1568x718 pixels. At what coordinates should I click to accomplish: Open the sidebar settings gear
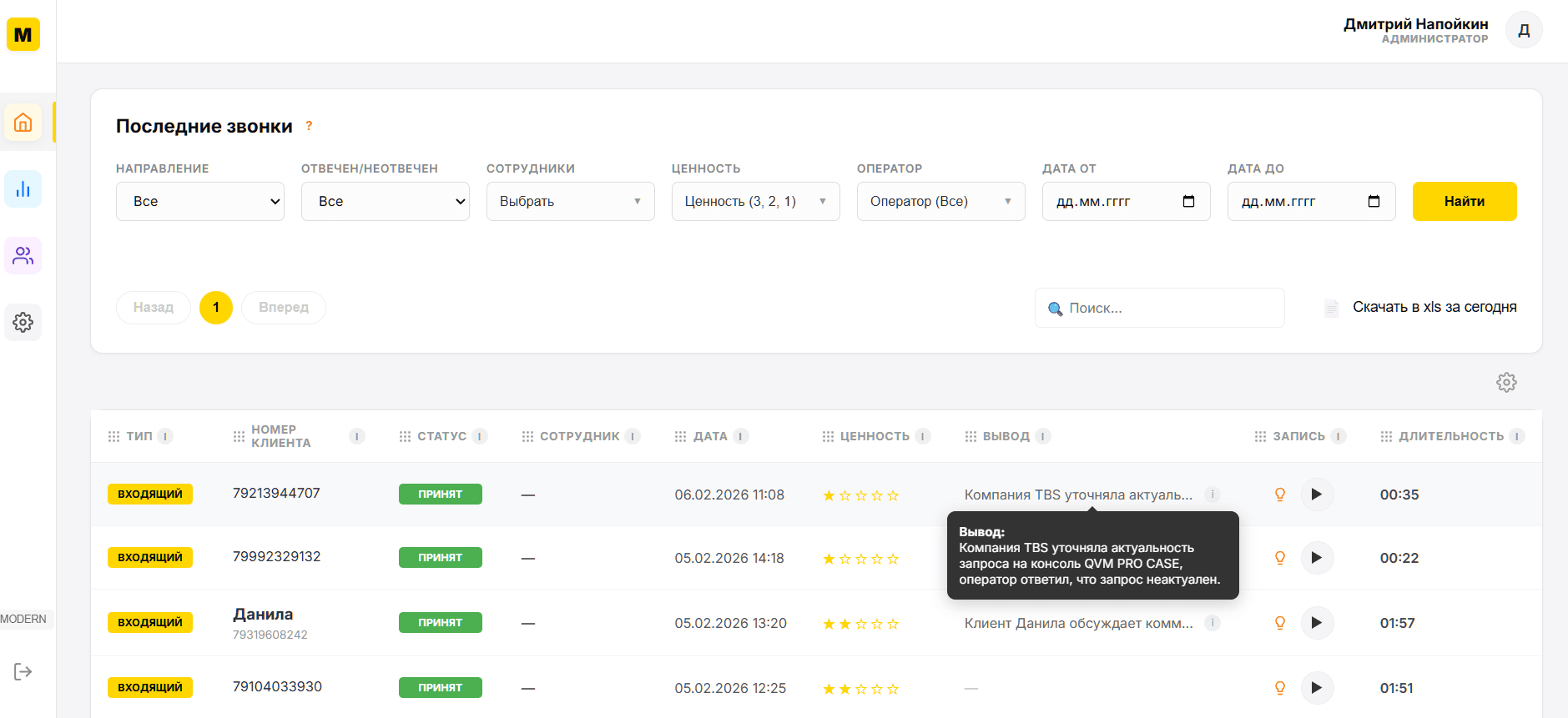click(x=23, y=323)
